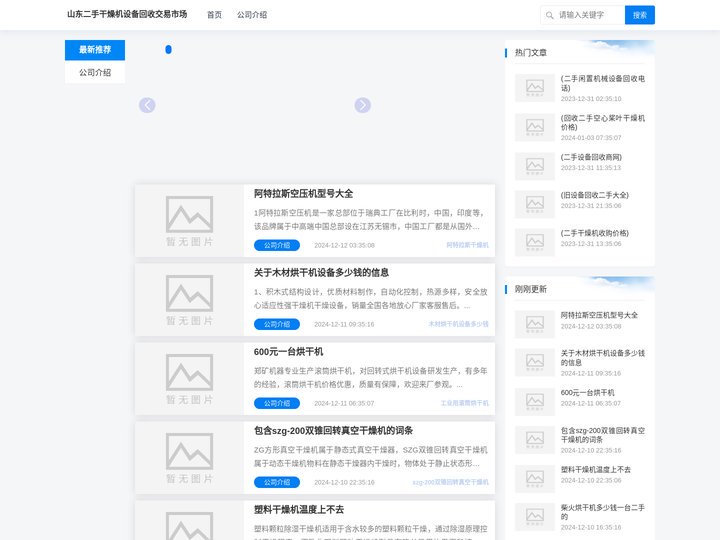Click thumbnail beside (二手设备回收商网)

click(x=535, y=166)
